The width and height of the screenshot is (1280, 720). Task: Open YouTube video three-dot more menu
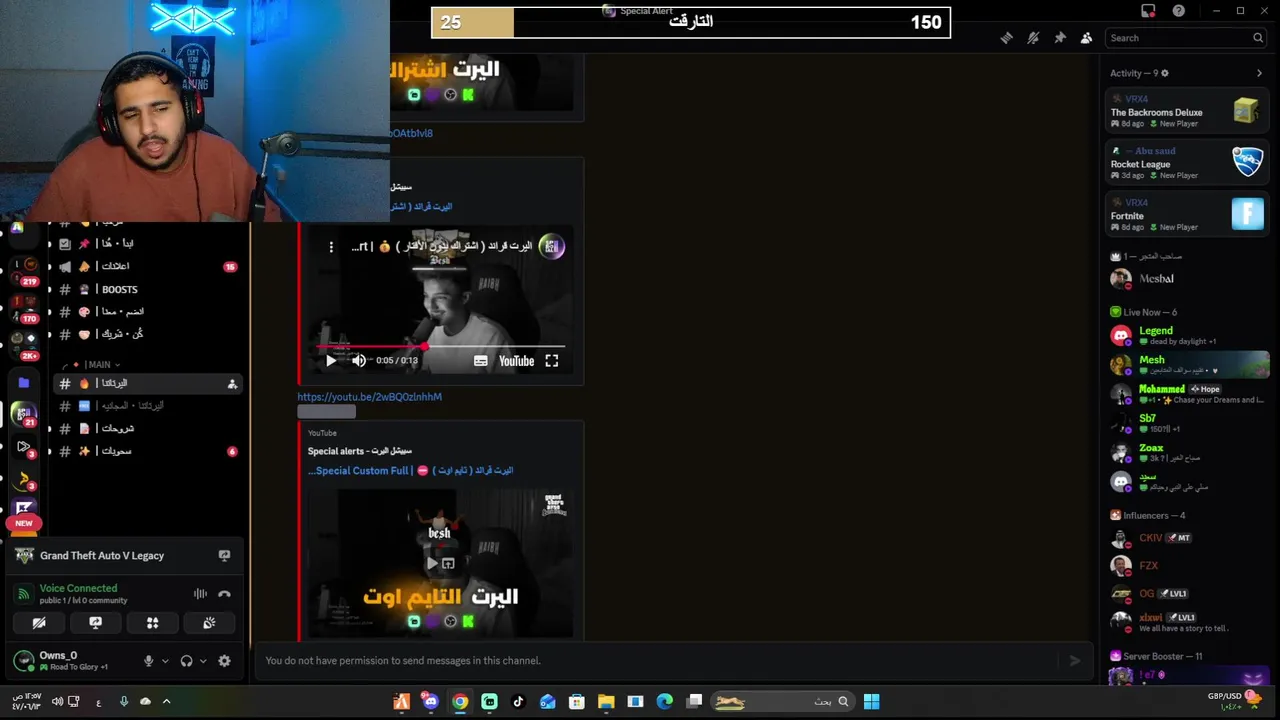(331, 247)
